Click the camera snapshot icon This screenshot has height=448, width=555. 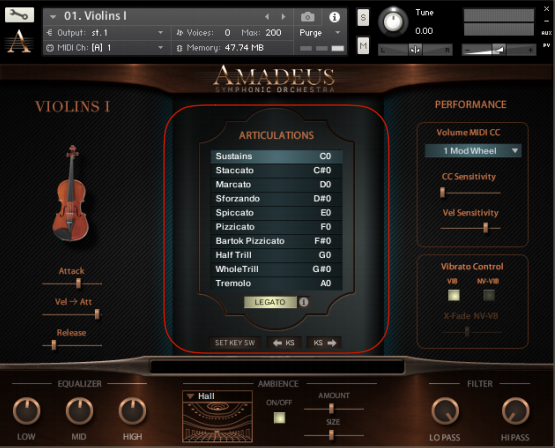(x=308, y=17)
